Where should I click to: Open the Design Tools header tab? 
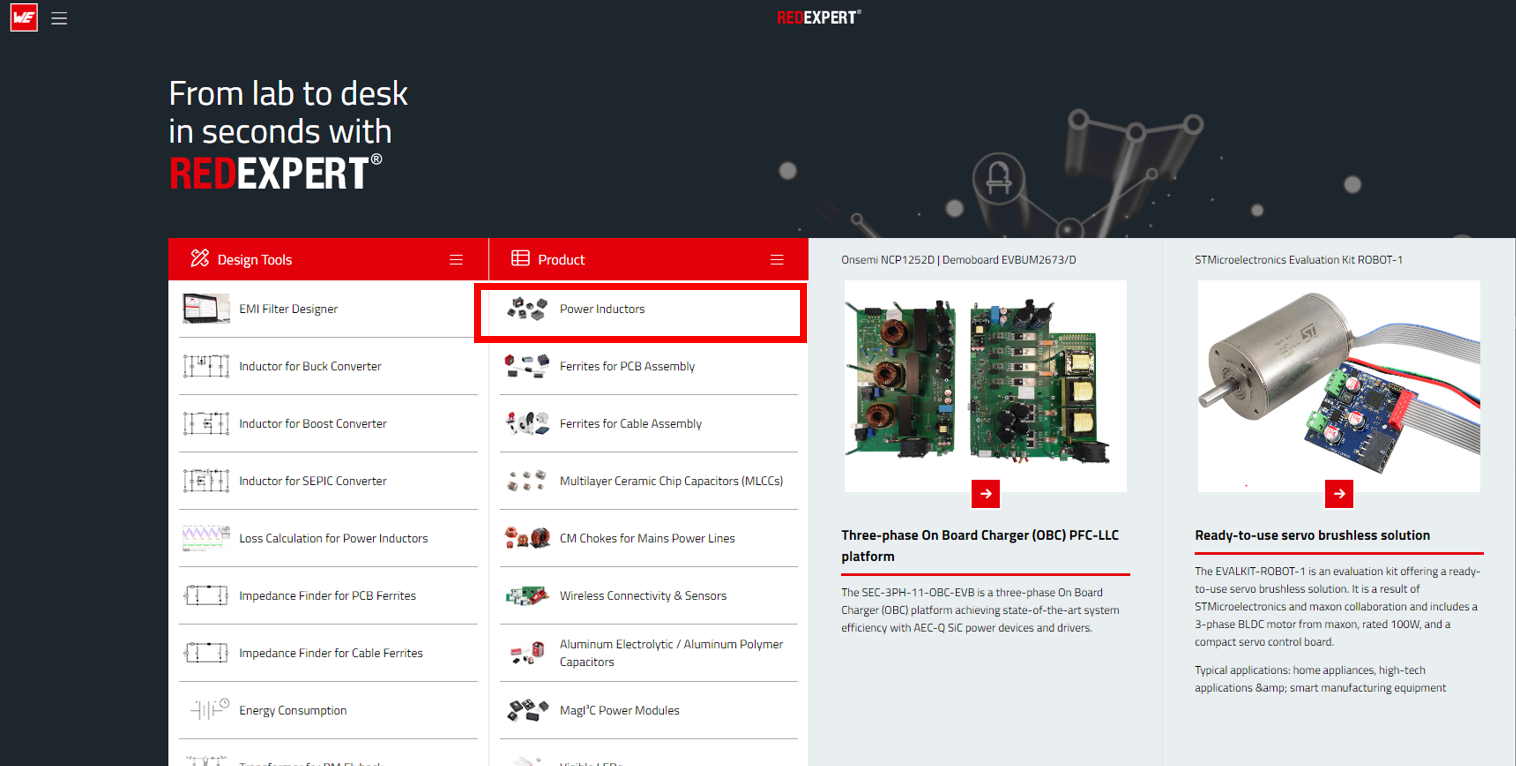click(x=328, y=259)
